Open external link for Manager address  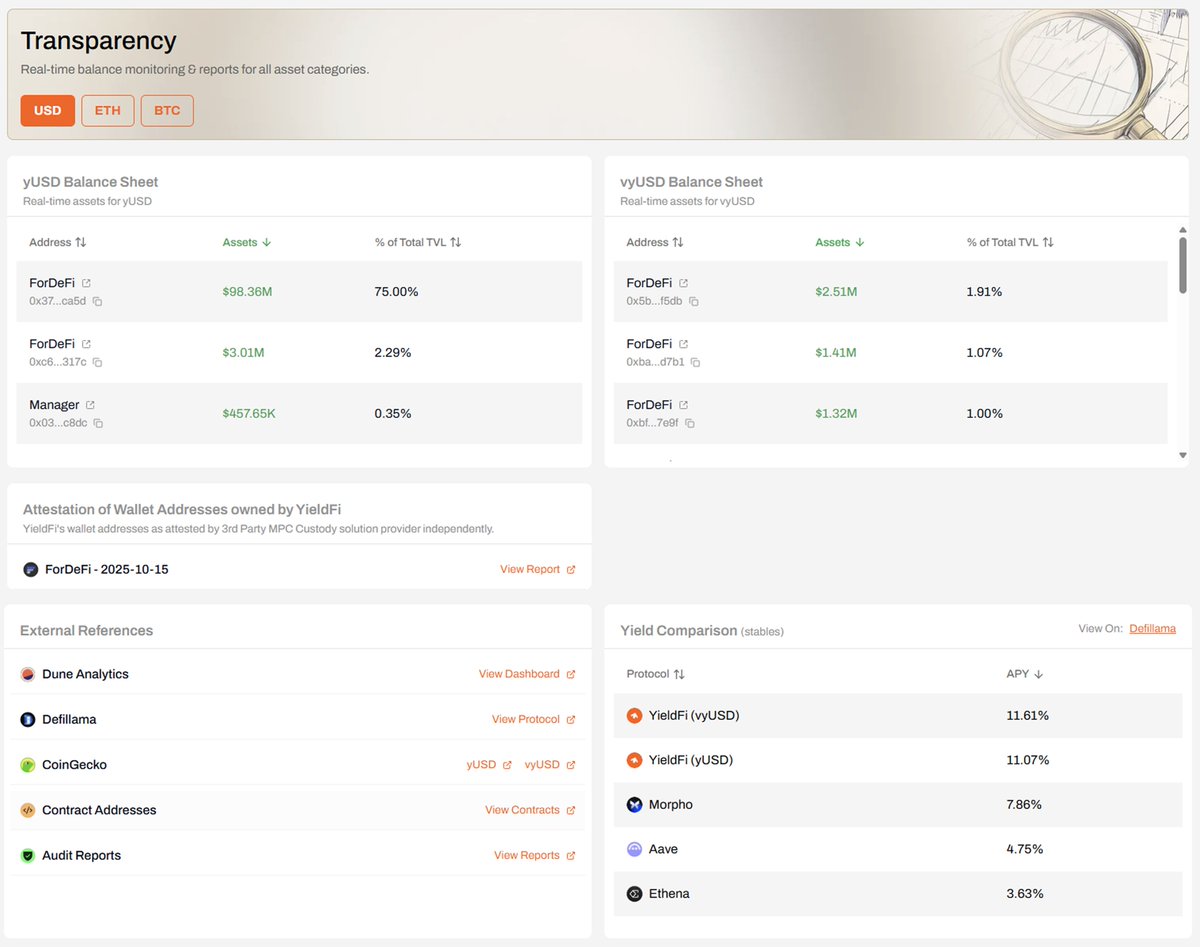click(x=90, y=405)
